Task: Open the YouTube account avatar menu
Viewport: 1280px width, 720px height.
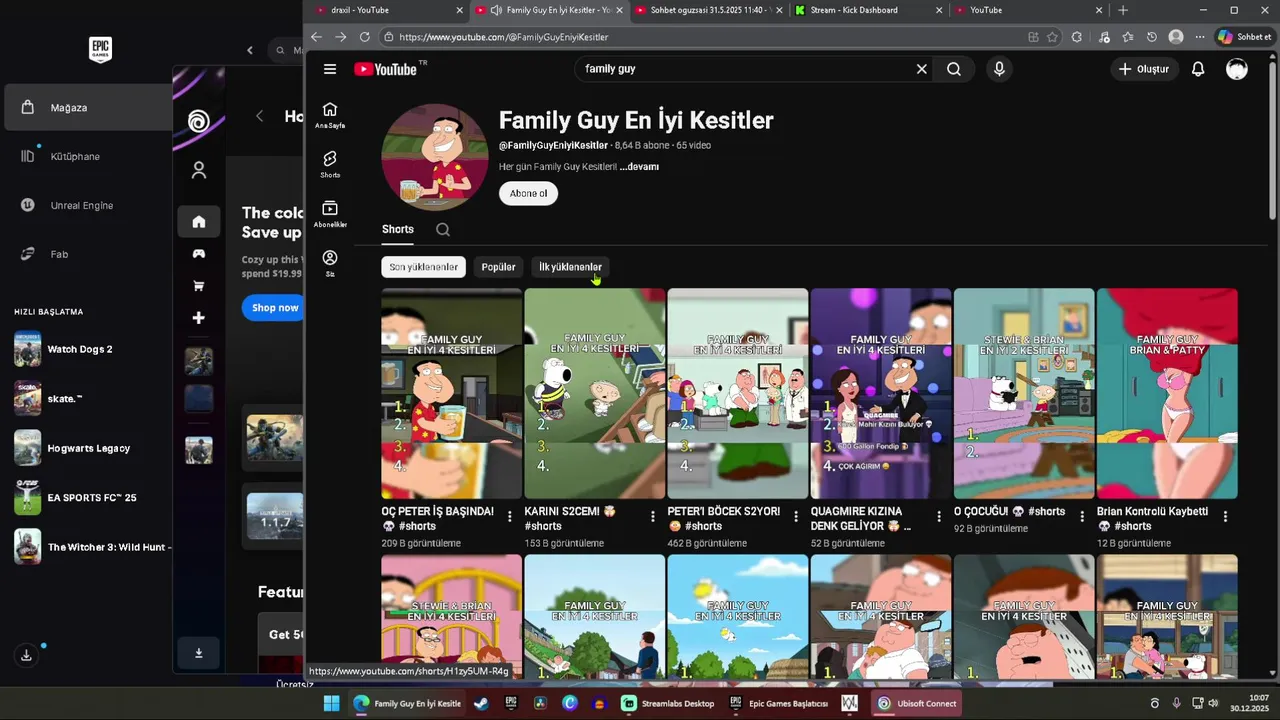Action: click(1237, 69)
